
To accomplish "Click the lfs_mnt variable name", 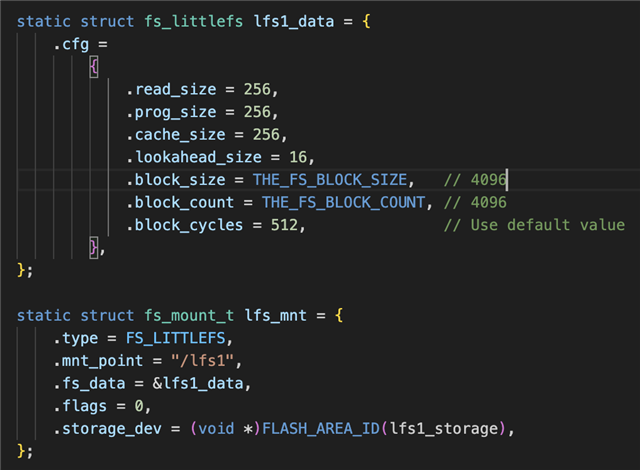I will click(275, 316).
